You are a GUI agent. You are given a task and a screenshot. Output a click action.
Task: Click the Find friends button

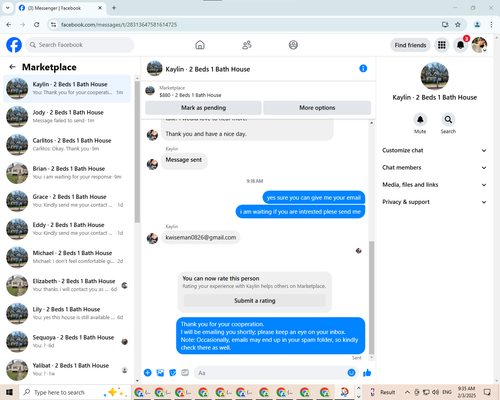[410, 45]
